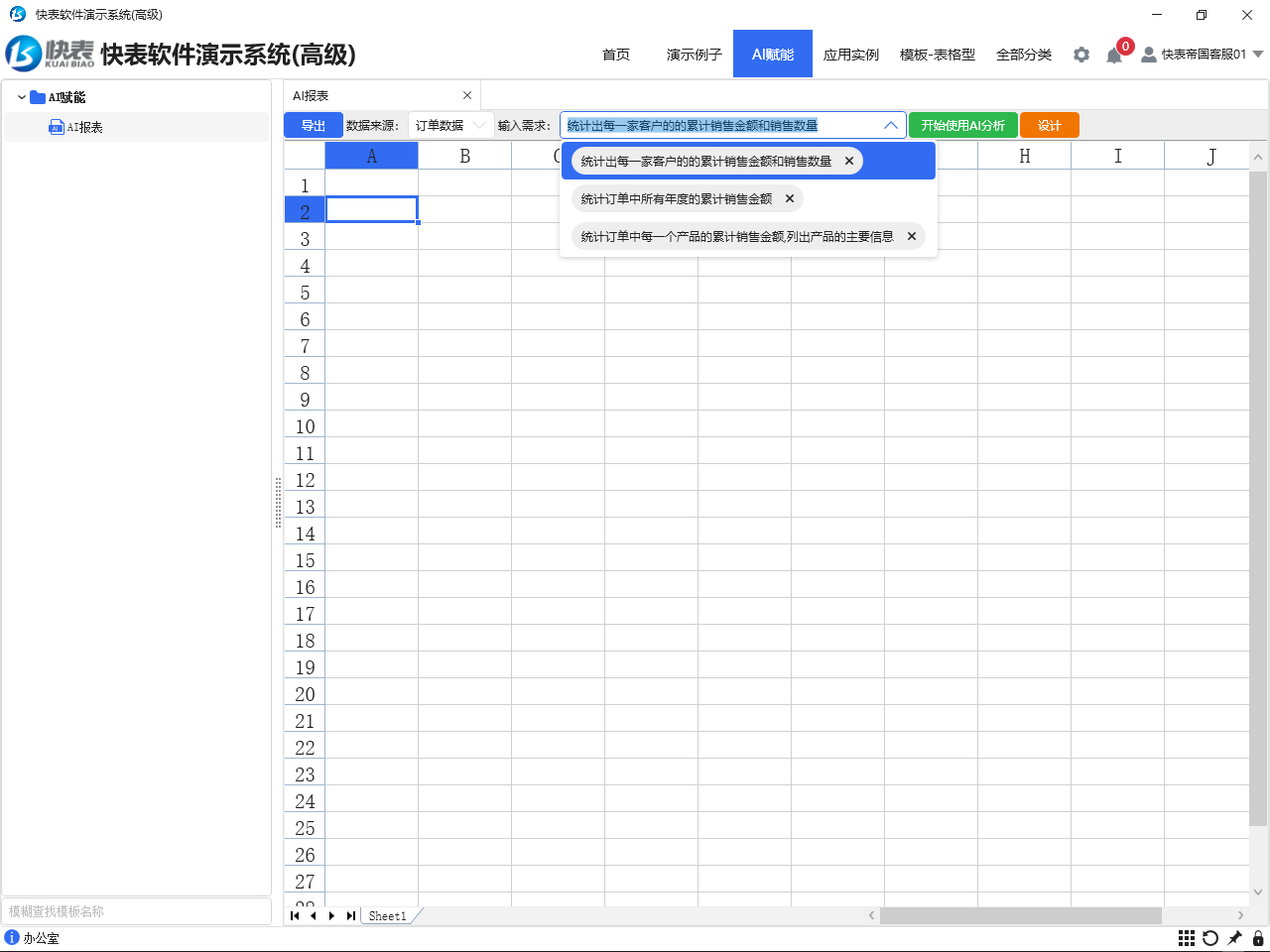Open the 应用实例 menu
Image resolution: width=1270 pixels, height=952 pixels.
click(x=851, y=55)
